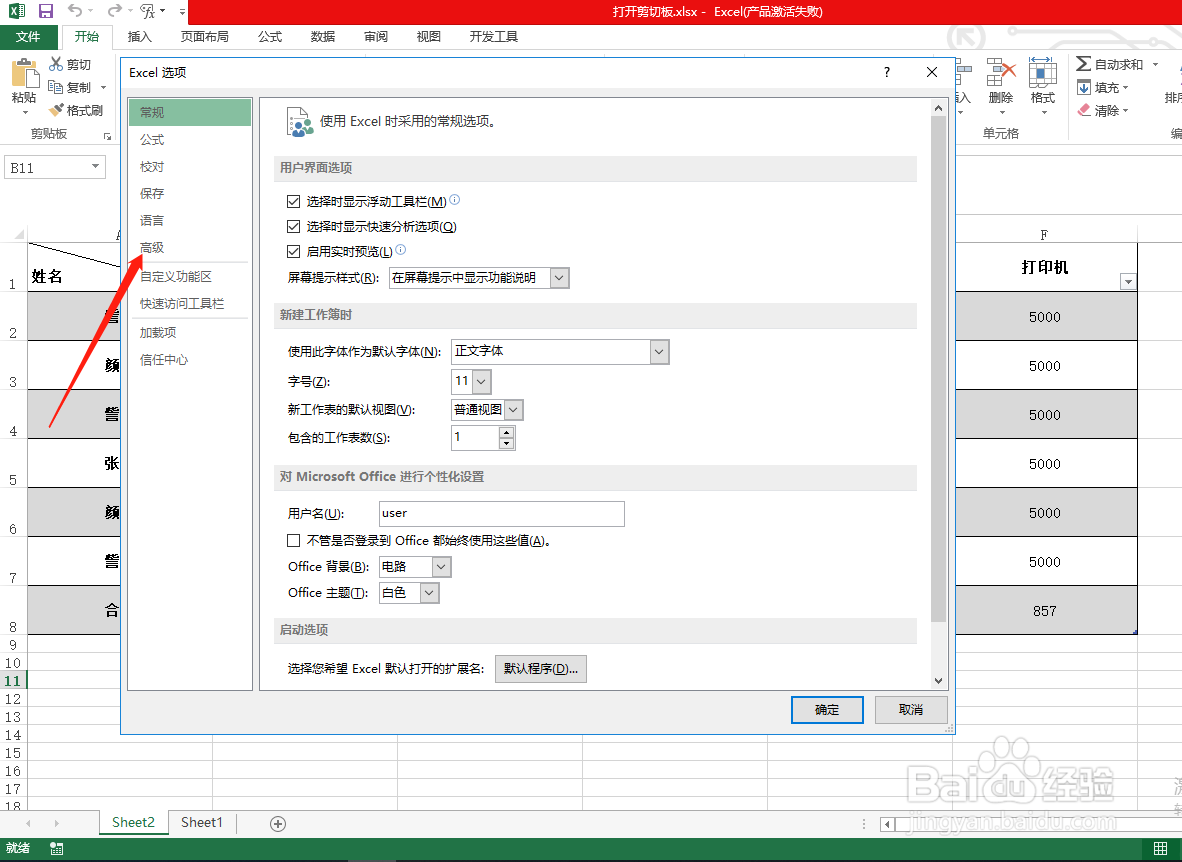Click the 确定 button
This screenshot has width=1182, height=862.
(x=827, y=710)
